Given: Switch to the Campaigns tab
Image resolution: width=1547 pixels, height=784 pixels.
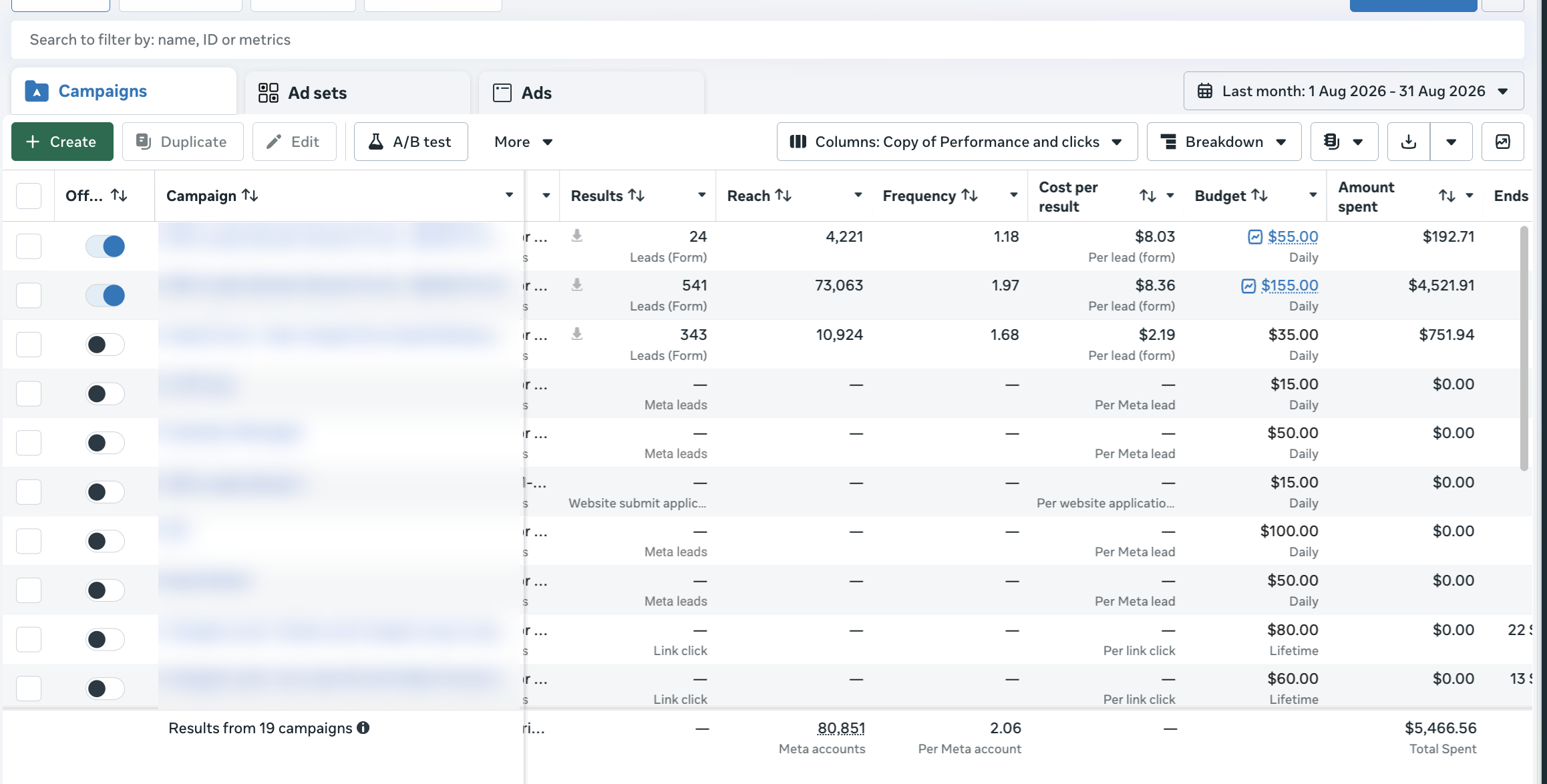Looking at the screenshot, I should 124,91.
